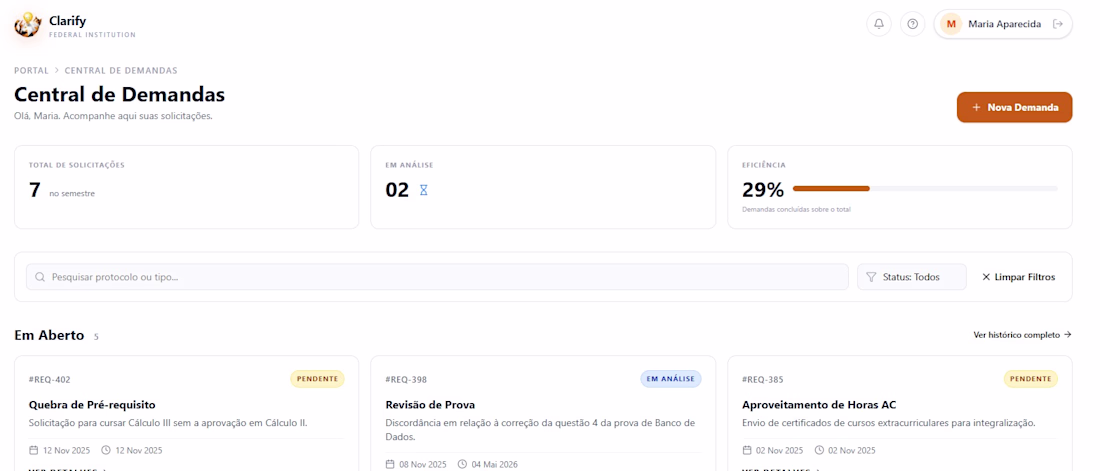Screen dimensions: 1100x471
Task: Click the 08 Nov 2025 date
Action: (423, 465)
